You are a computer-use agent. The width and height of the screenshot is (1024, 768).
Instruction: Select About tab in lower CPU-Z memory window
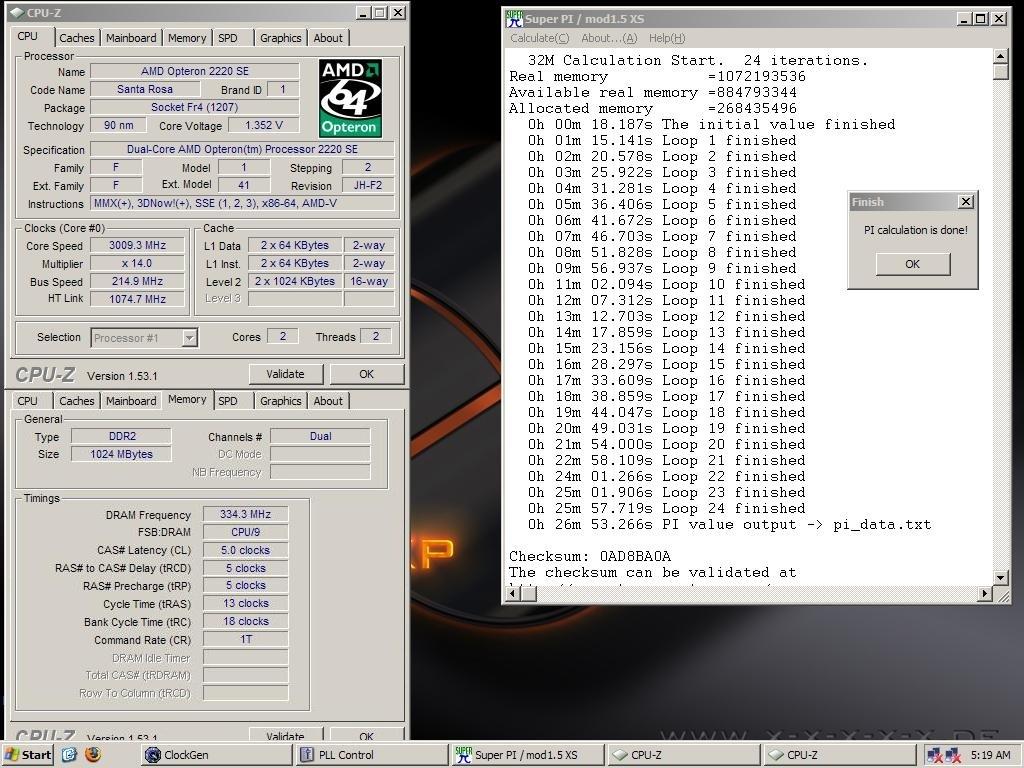[x=328, y=401]
